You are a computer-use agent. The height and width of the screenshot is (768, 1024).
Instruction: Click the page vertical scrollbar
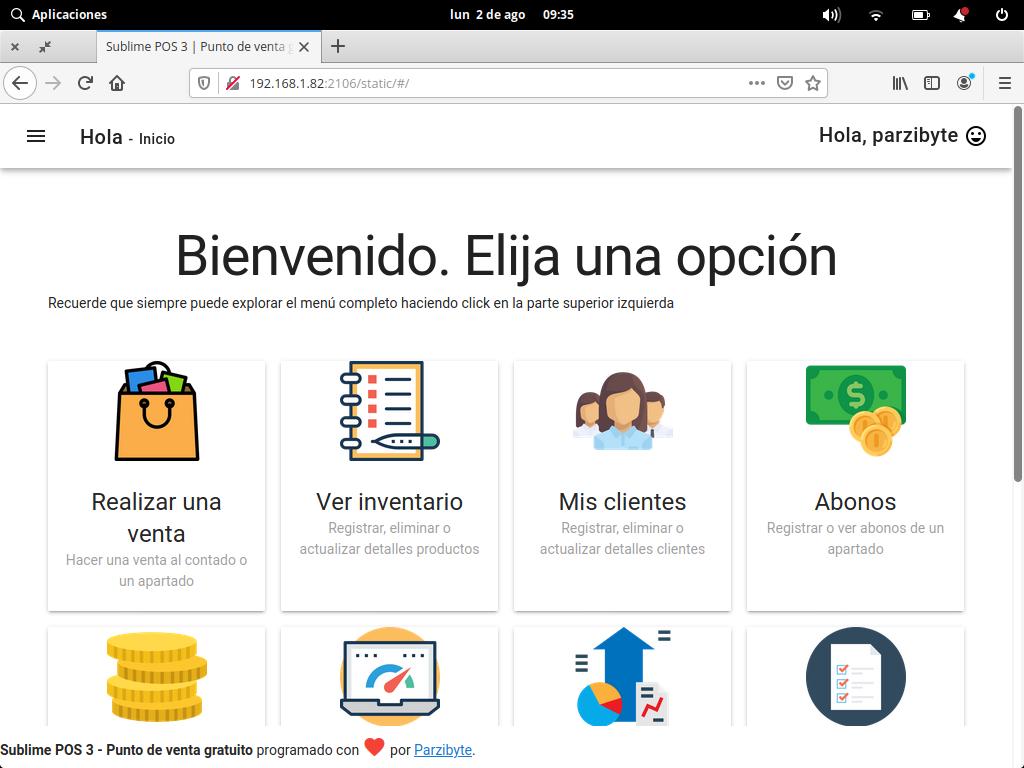coord(1017,294)
